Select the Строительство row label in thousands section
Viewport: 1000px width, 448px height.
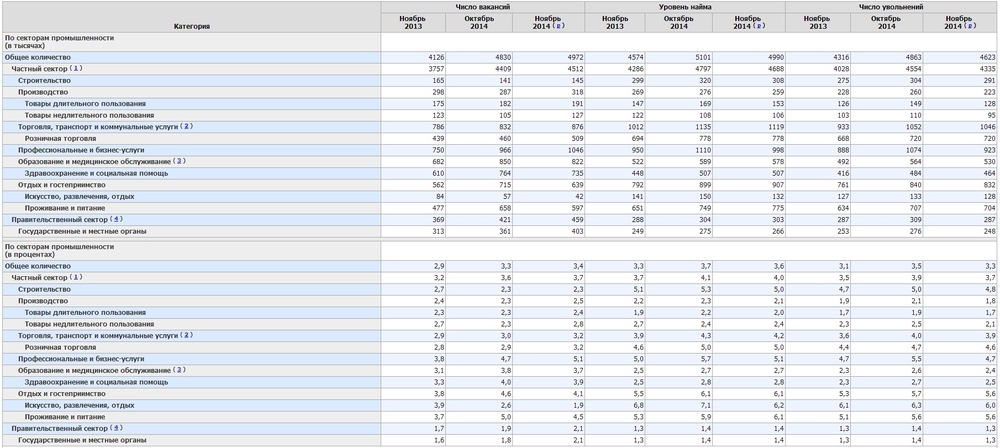pyautogui.click(x=44, y=80)
